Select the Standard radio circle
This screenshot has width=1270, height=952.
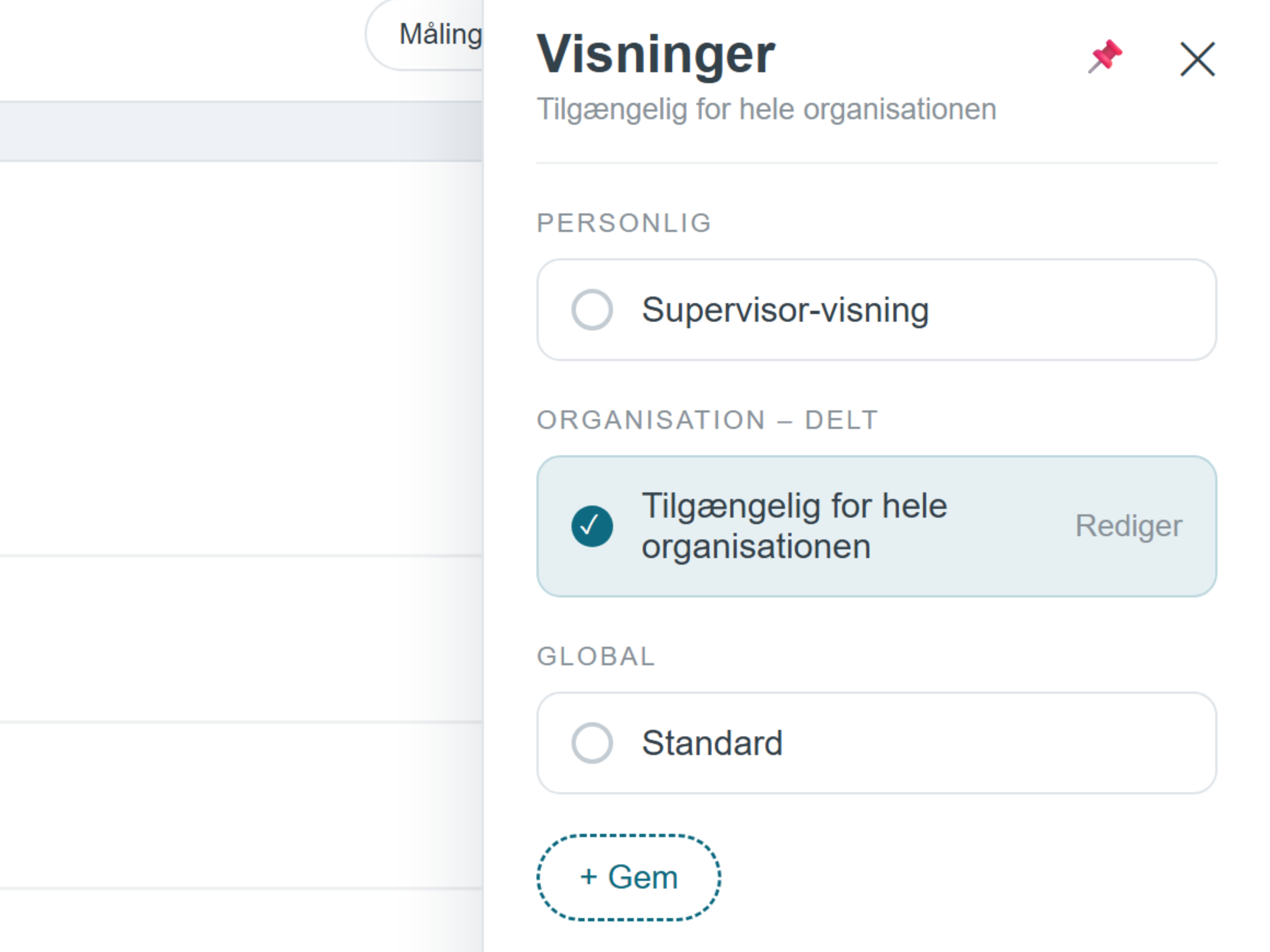(x=592, y=743)
